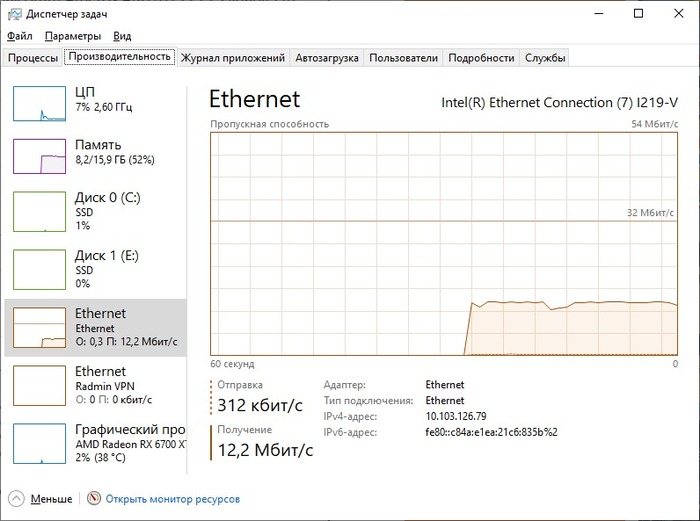
Task: Go to the Автозагрузка tab
Action: click(x=326, y=58)
